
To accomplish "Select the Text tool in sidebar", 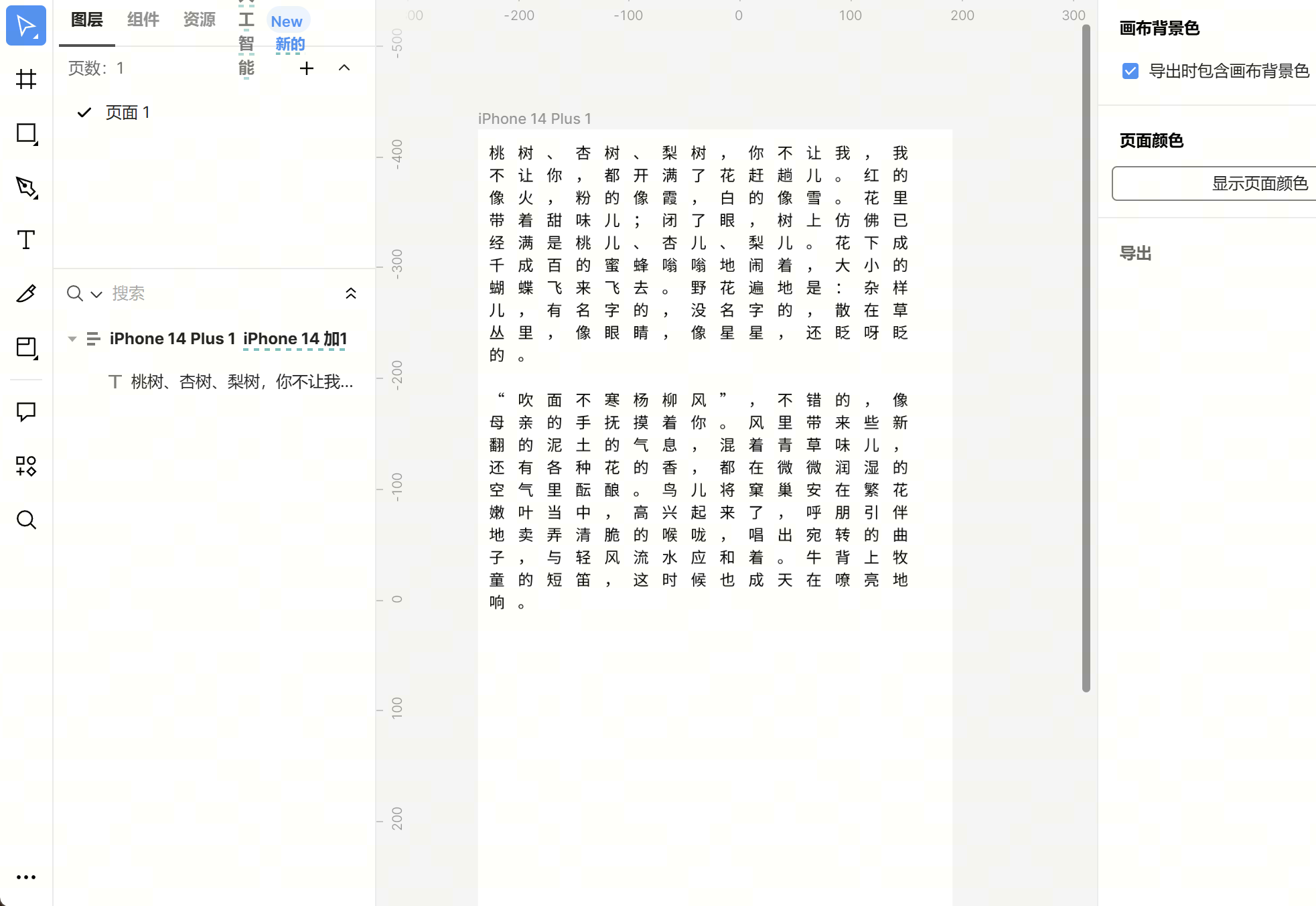I will click(27, 240).
